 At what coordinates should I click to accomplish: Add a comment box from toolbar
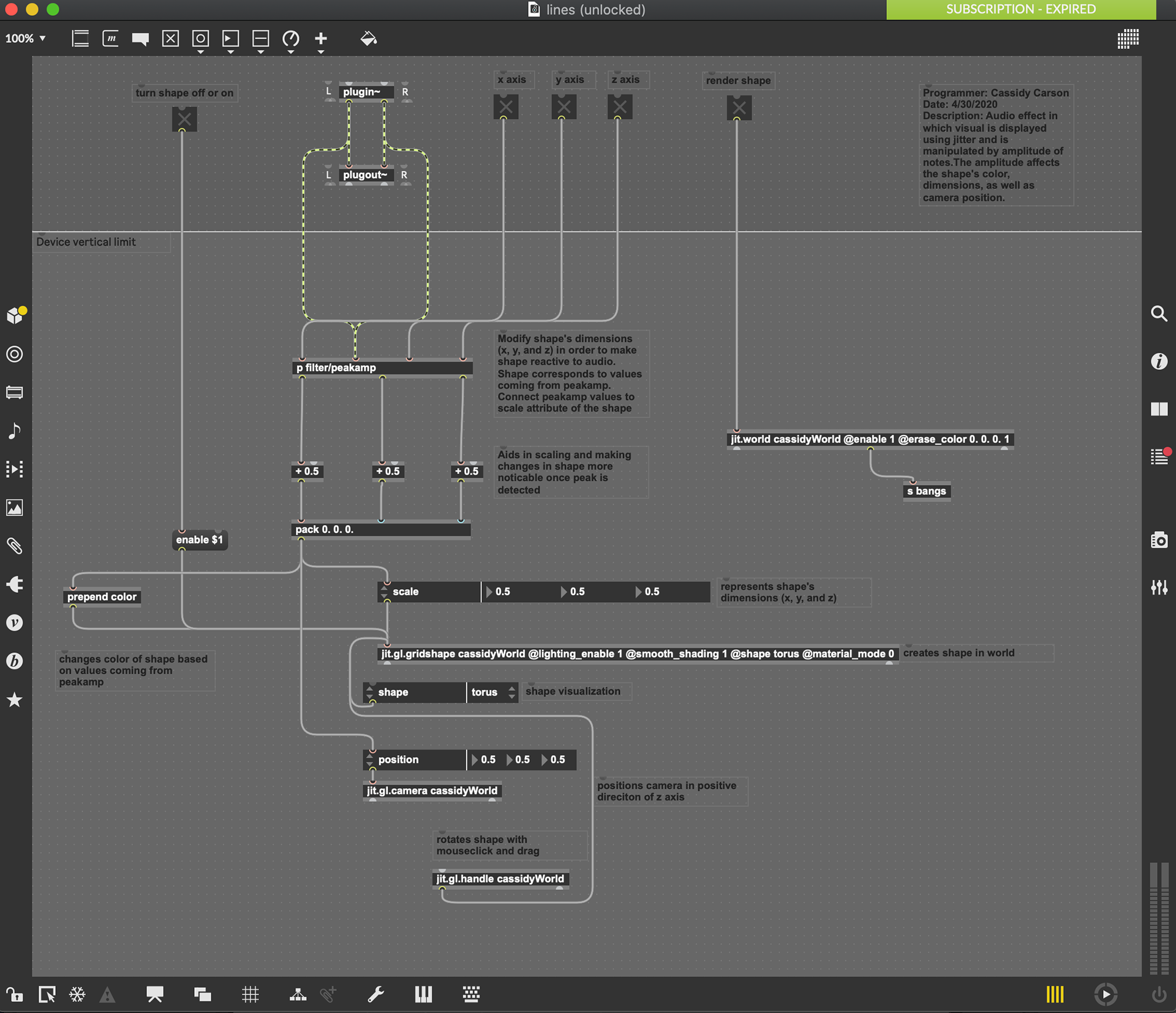point(140,39)
